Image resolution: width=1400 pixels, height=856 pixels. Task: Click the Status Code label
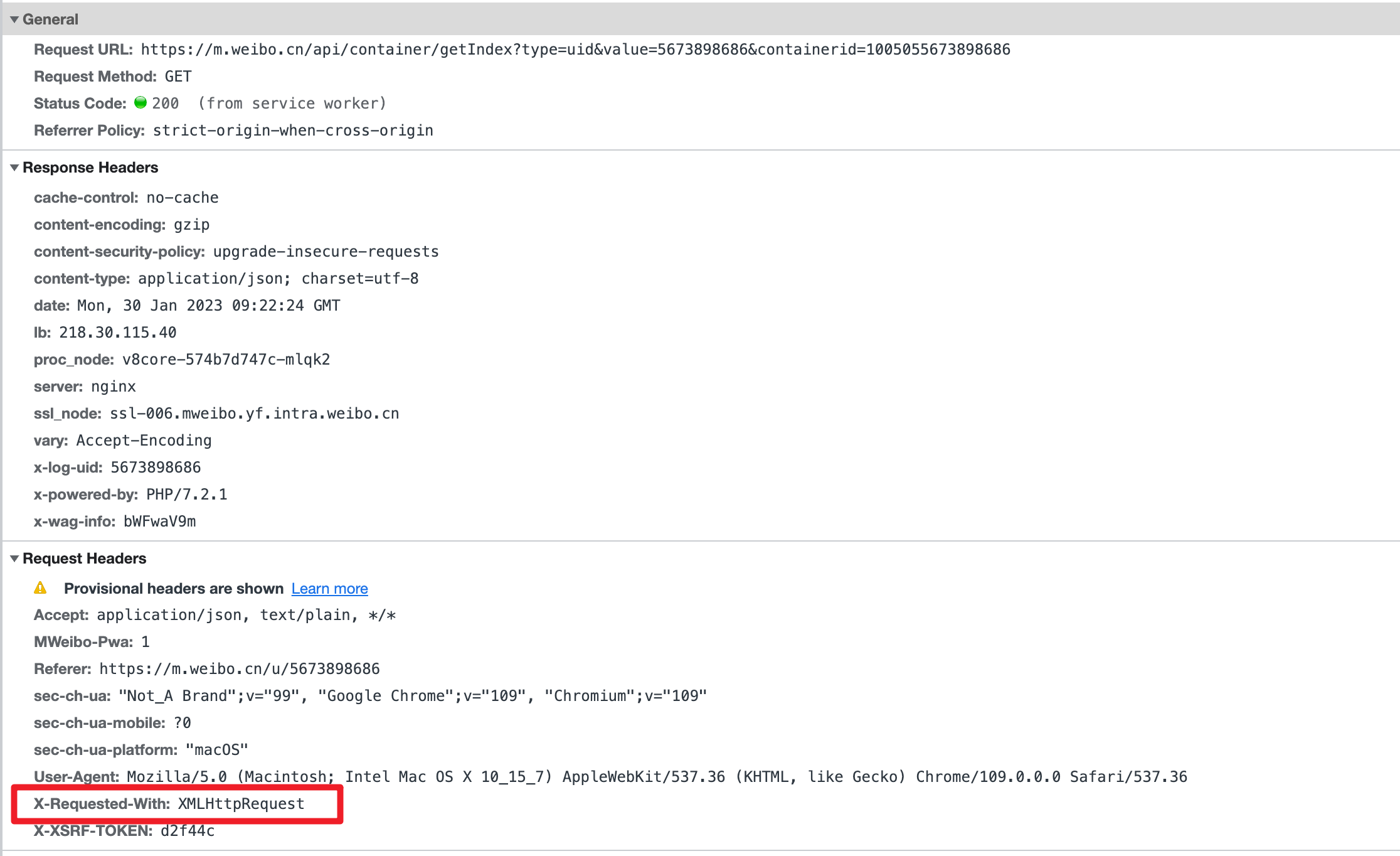click(80, 104)
